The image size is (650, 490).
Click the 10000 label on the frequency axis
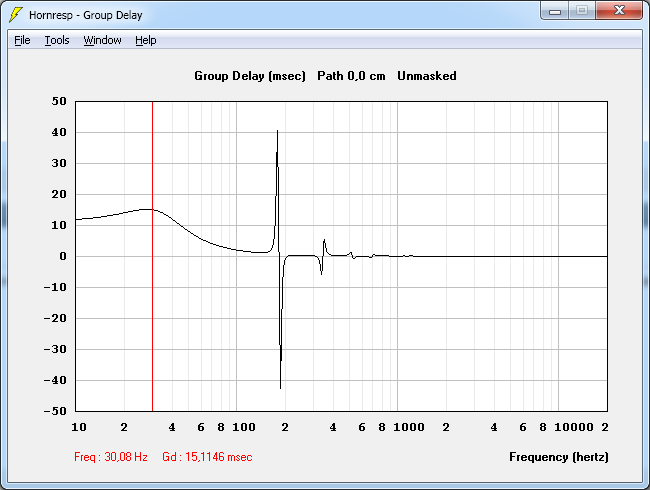[574, 427]
